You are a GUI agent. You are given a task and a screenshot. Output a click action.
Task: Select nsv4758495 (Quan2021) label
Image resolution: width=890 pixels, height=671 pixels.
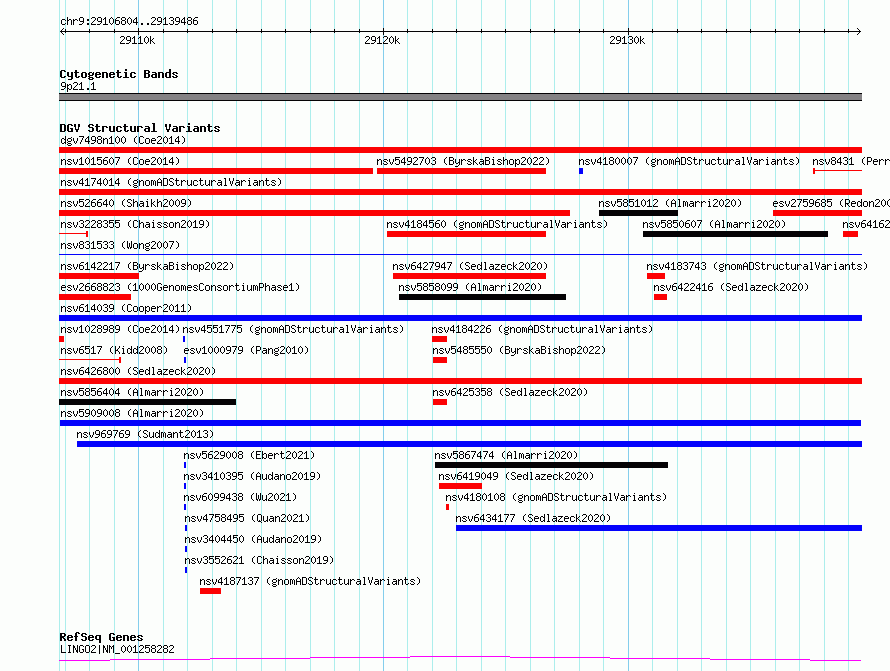tap(247, 518)
